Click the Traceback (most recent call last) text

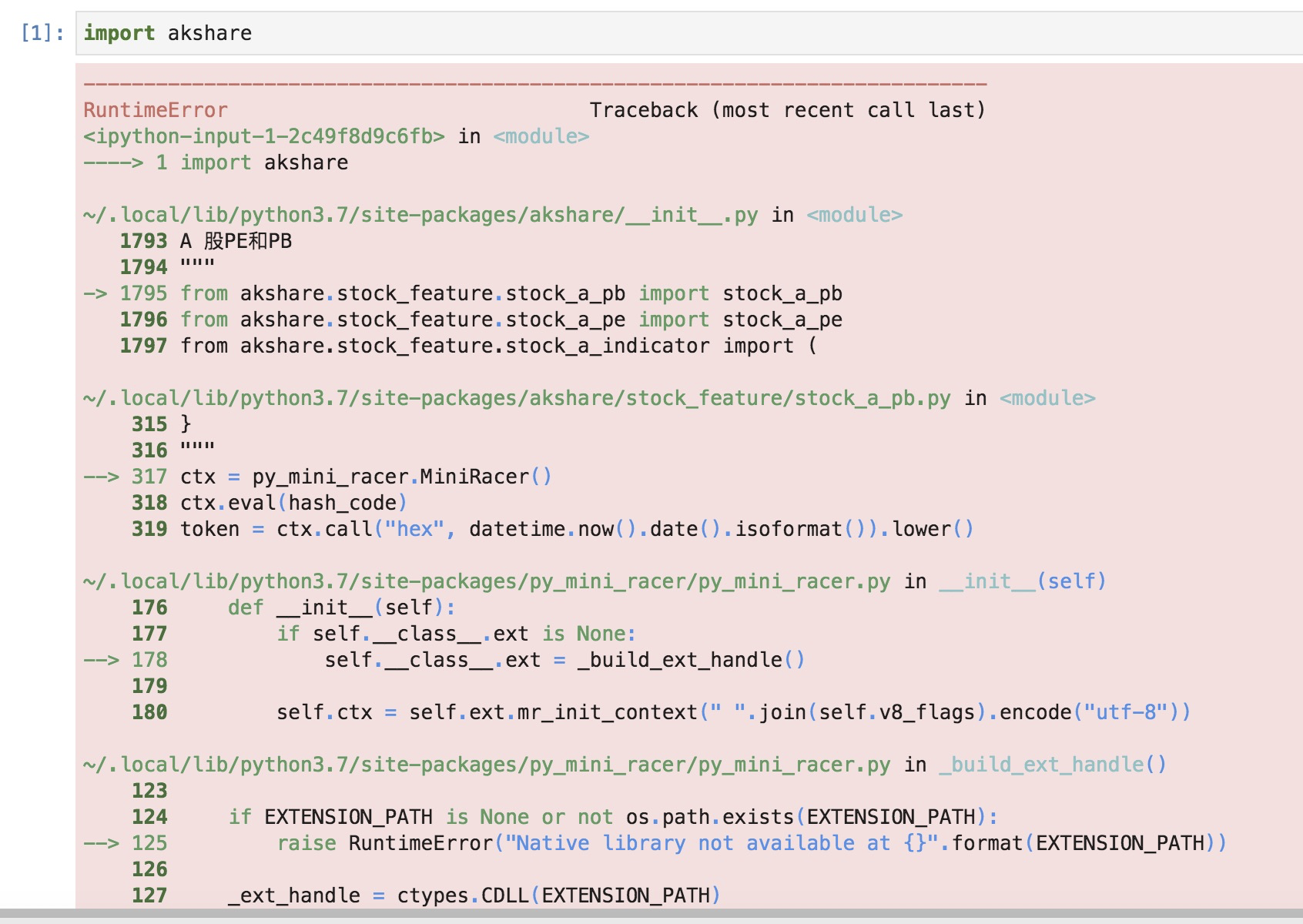tap(788, 110)
